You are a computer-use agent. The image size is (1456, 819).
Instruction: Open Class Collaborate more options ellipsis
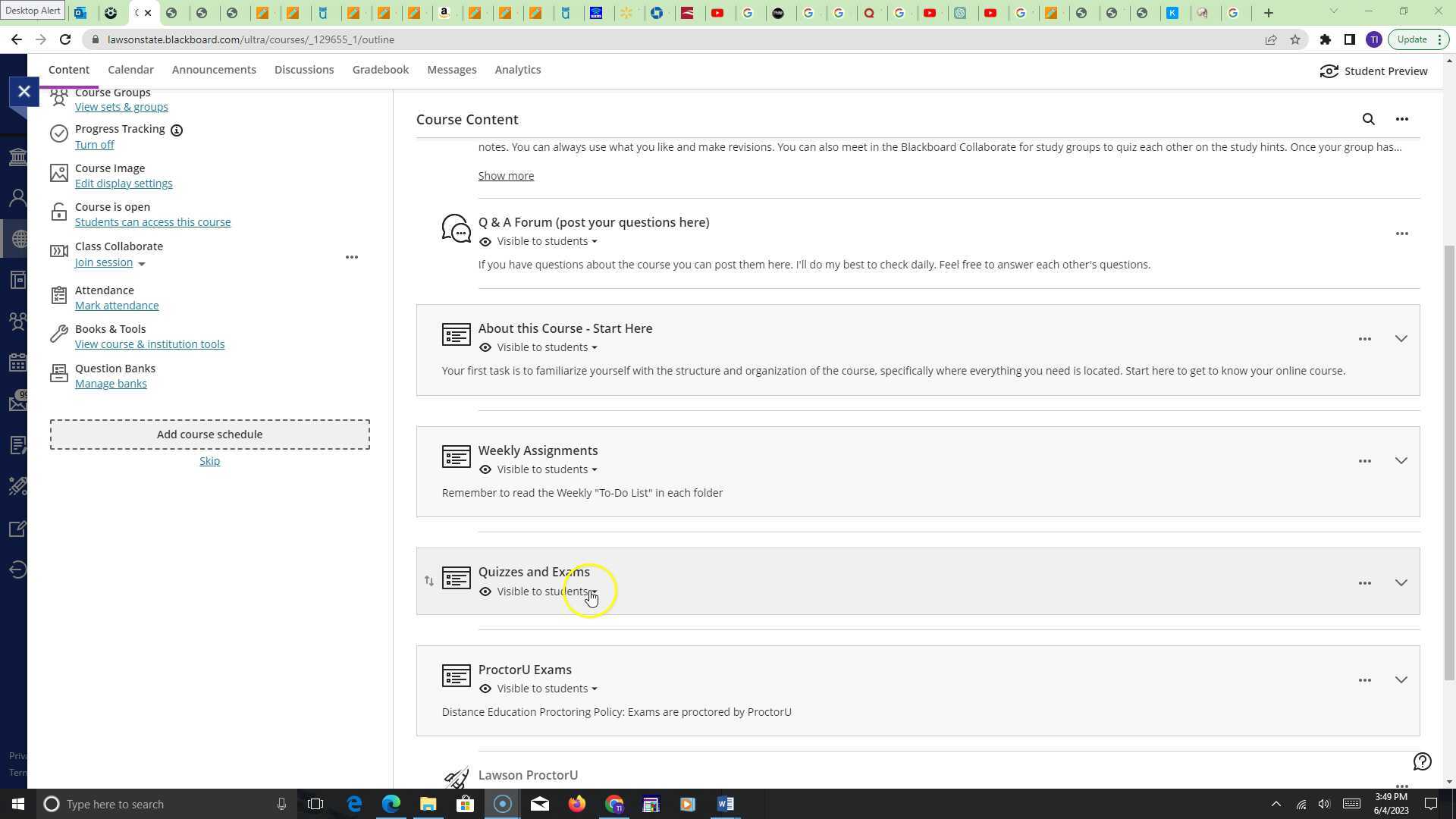pos(351,257)
